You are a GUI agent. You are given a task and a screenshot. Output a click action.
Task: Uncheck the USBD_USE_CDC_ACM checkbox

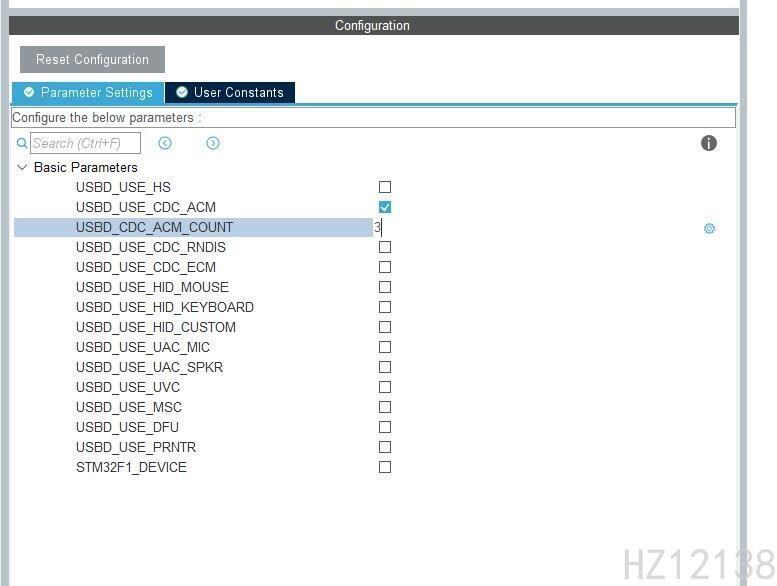coord(385,207)
